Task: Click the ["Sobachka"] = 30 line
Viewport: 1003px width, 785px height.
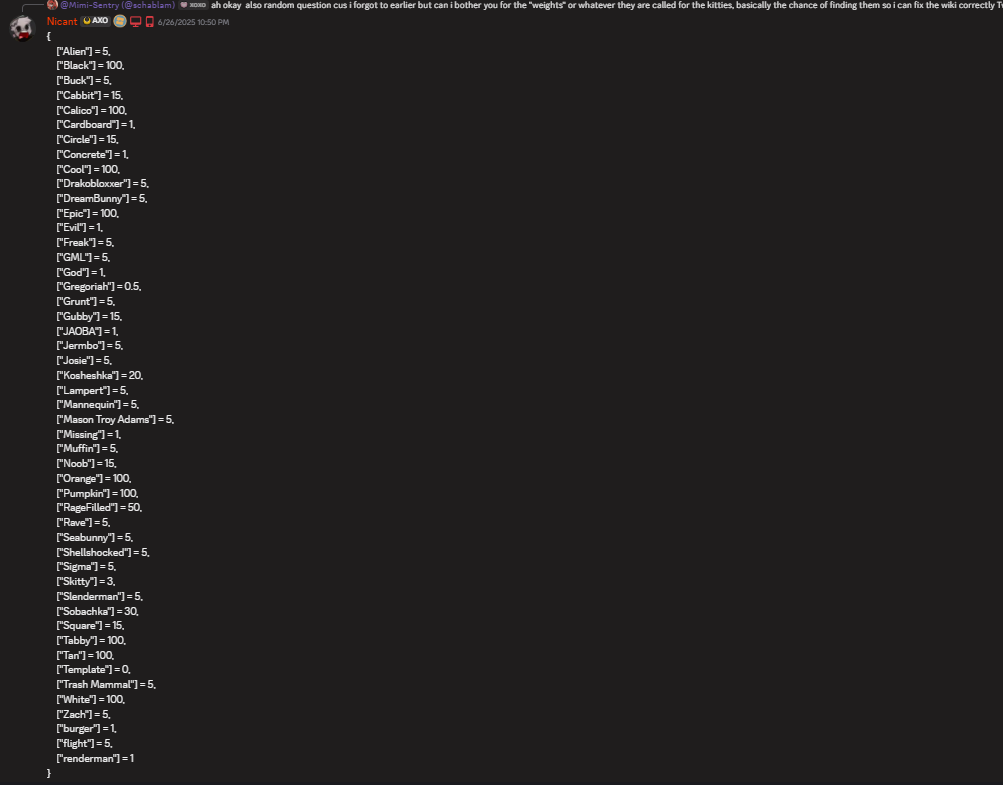Action: point(97,612)
